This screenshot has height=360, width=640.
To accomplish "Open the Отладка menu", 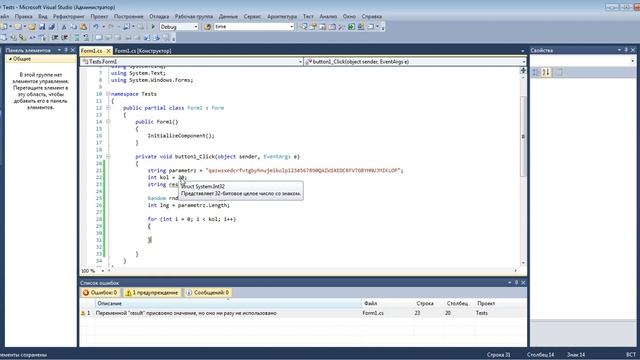I will point(159,16).
